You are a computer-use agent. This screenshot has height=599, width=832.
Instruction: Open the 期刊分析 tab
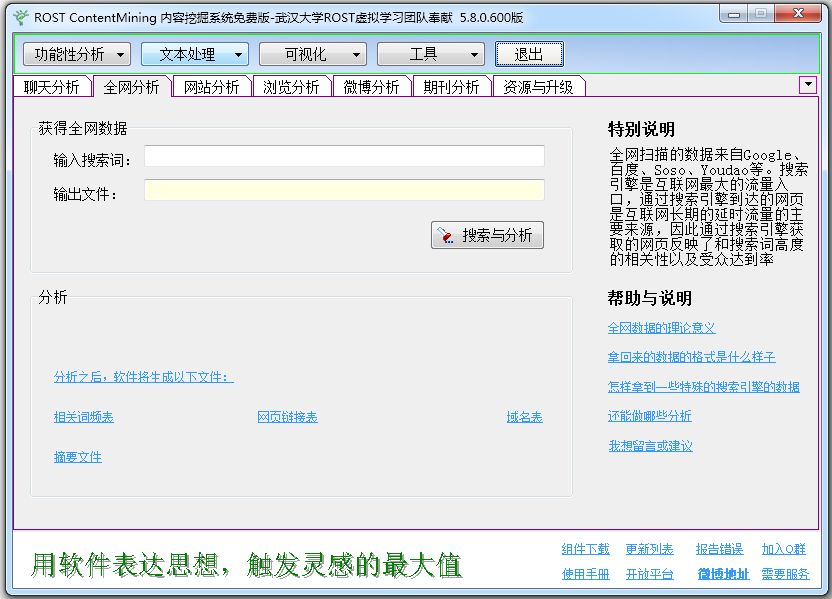pyautogui.click(x=452, y=87)
